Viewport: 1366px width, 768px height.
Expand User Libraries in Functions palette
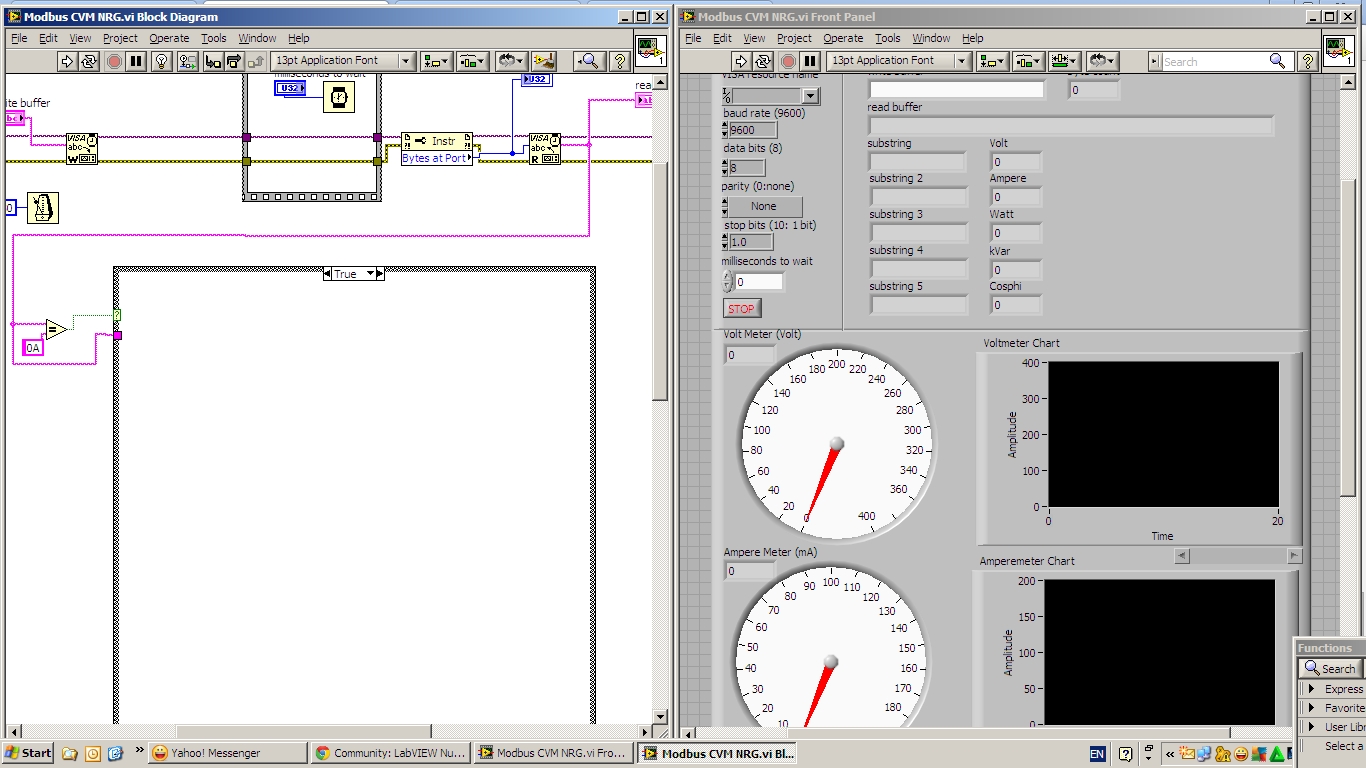[x=1334, y=727]
